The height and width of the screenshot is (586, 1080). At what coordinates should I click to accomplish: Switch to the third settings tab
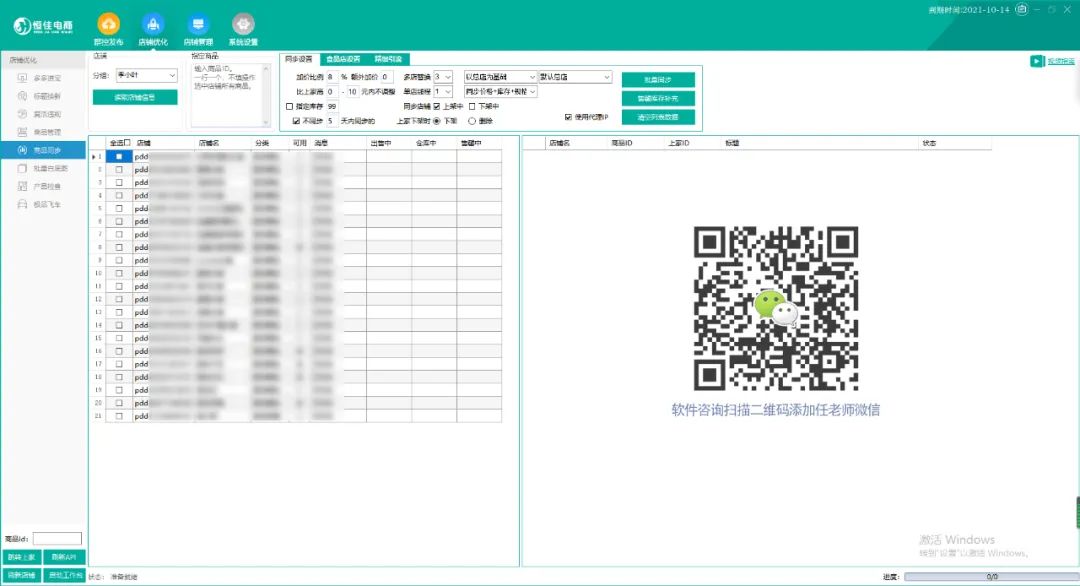click(x=388, y=59)
